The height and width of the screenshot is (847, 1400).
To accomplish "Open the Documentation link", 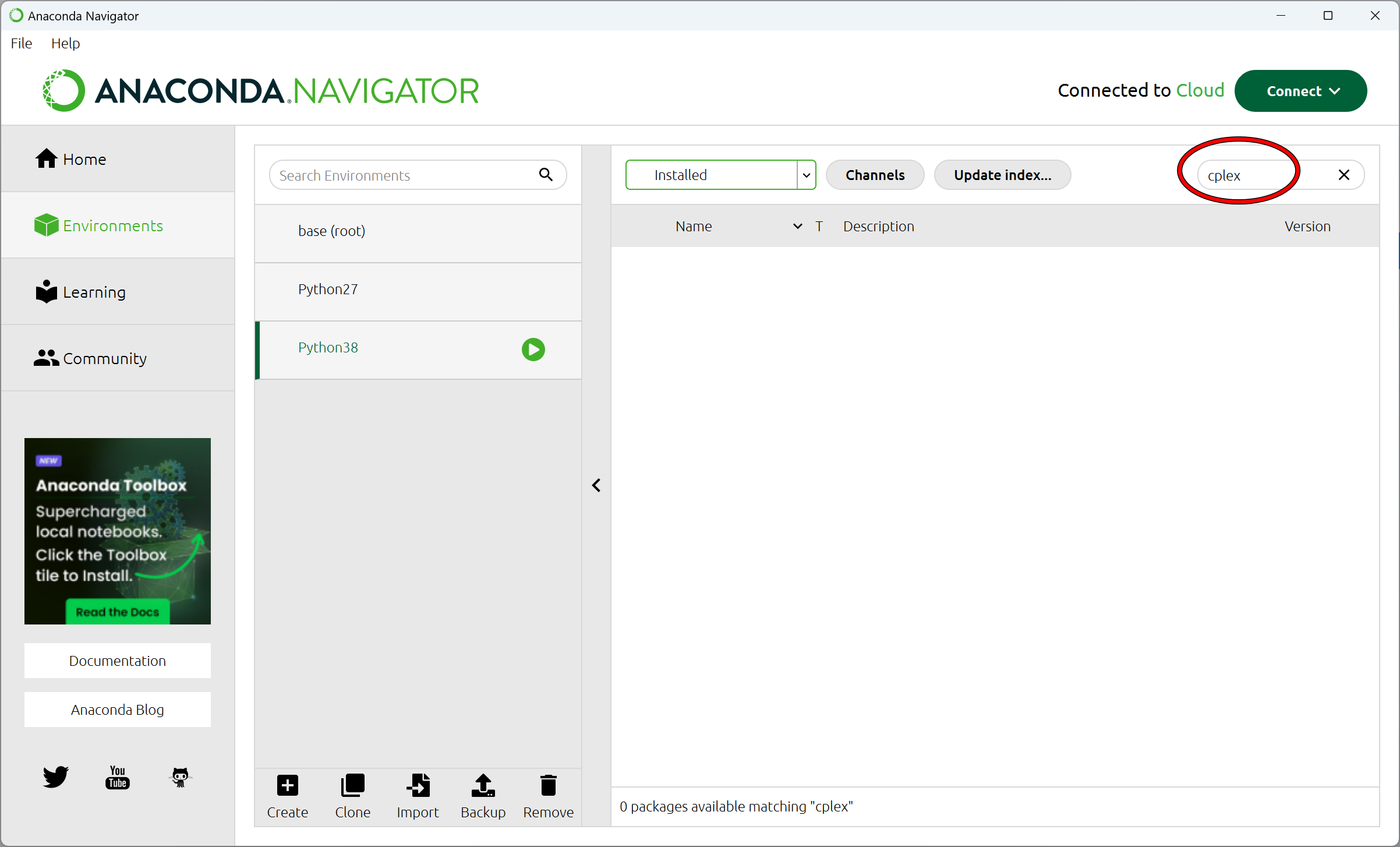I will (x=117, y=661).
